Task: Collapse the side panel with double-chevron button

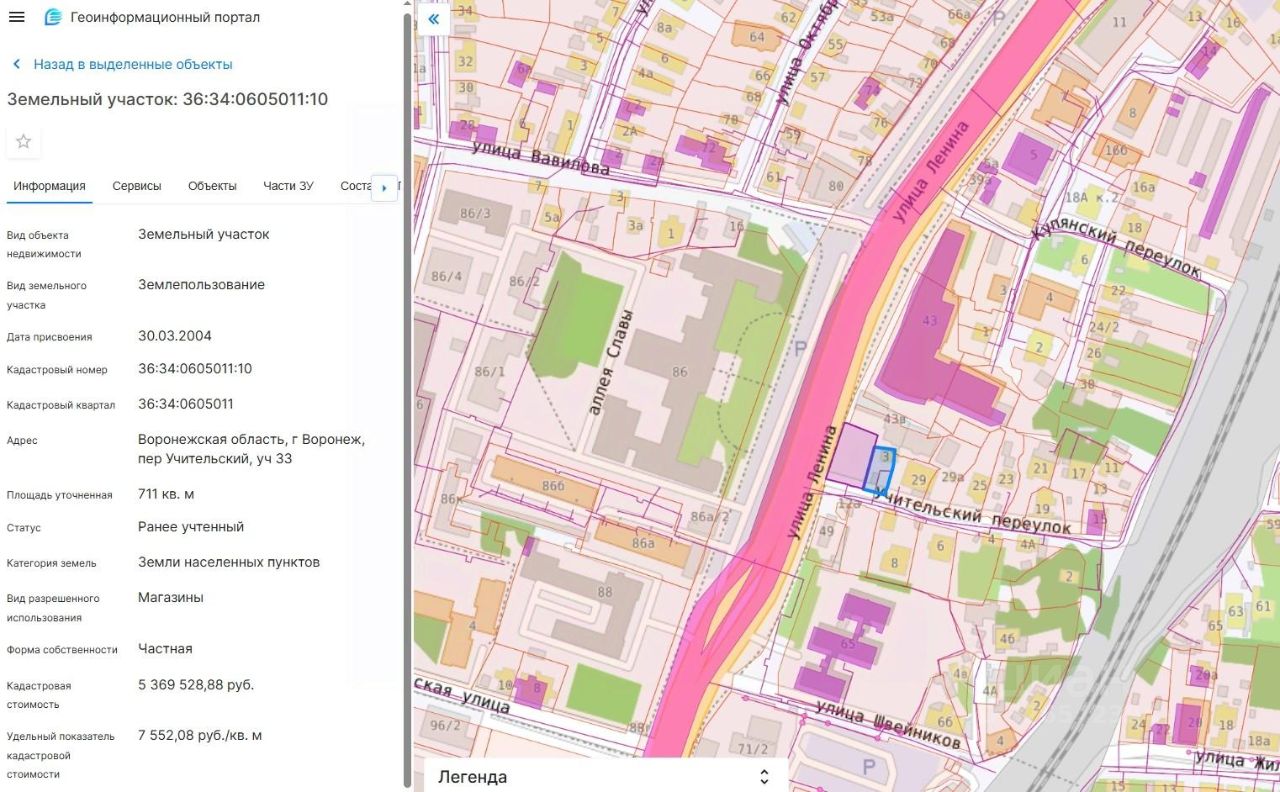Action: click(433, 19)
